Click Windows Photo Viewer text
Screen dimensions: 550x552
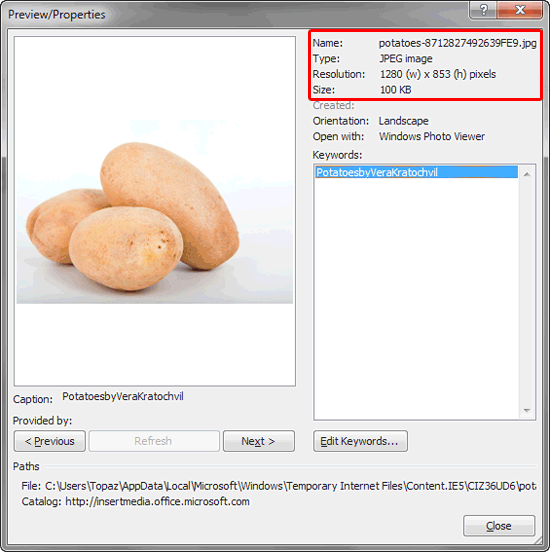tap(432, 136)
